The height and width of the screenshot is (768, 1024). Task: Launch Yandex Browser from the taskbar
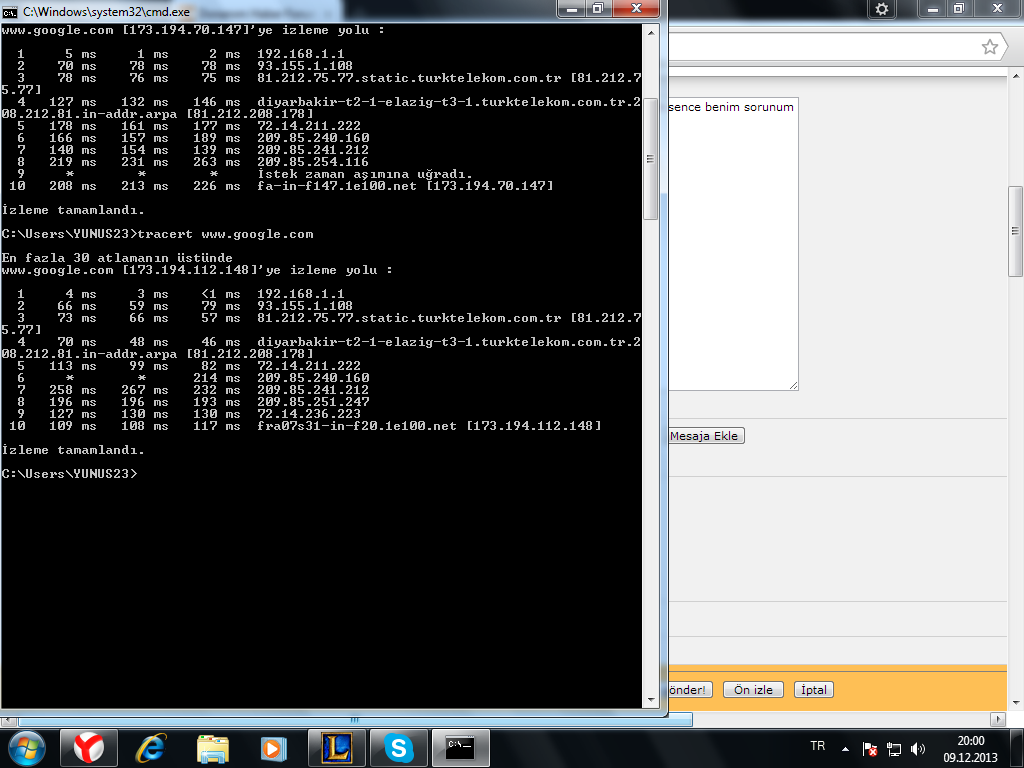pyautogui.click(x=89, y=748)
